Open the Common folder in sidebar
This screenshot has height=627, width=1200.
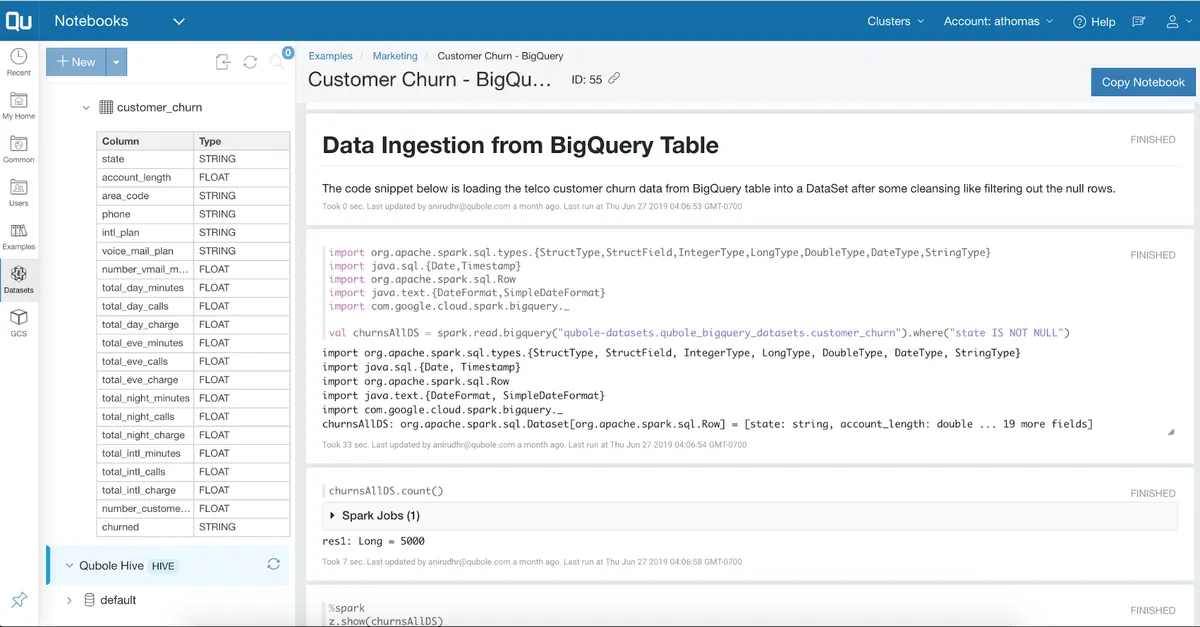pyautogui.click(x=19, y=149)
